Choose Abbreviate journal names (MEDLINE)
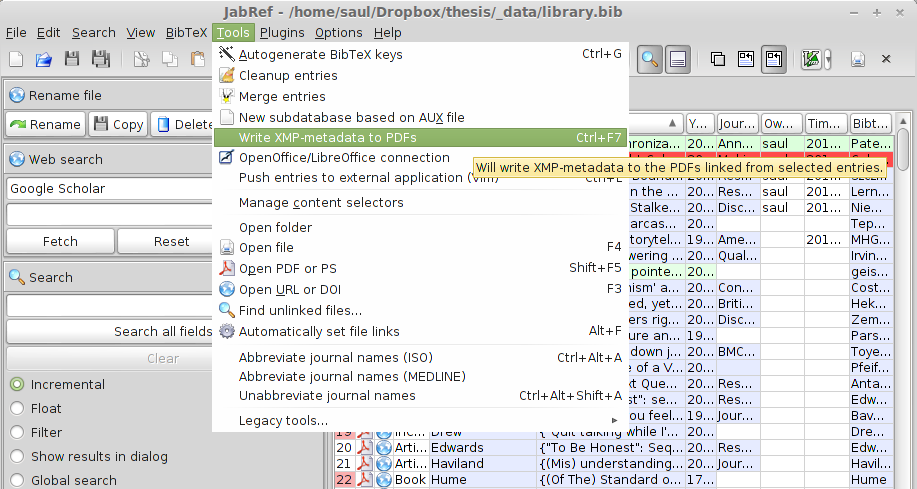The image size is (917, 489). (420, 377)
